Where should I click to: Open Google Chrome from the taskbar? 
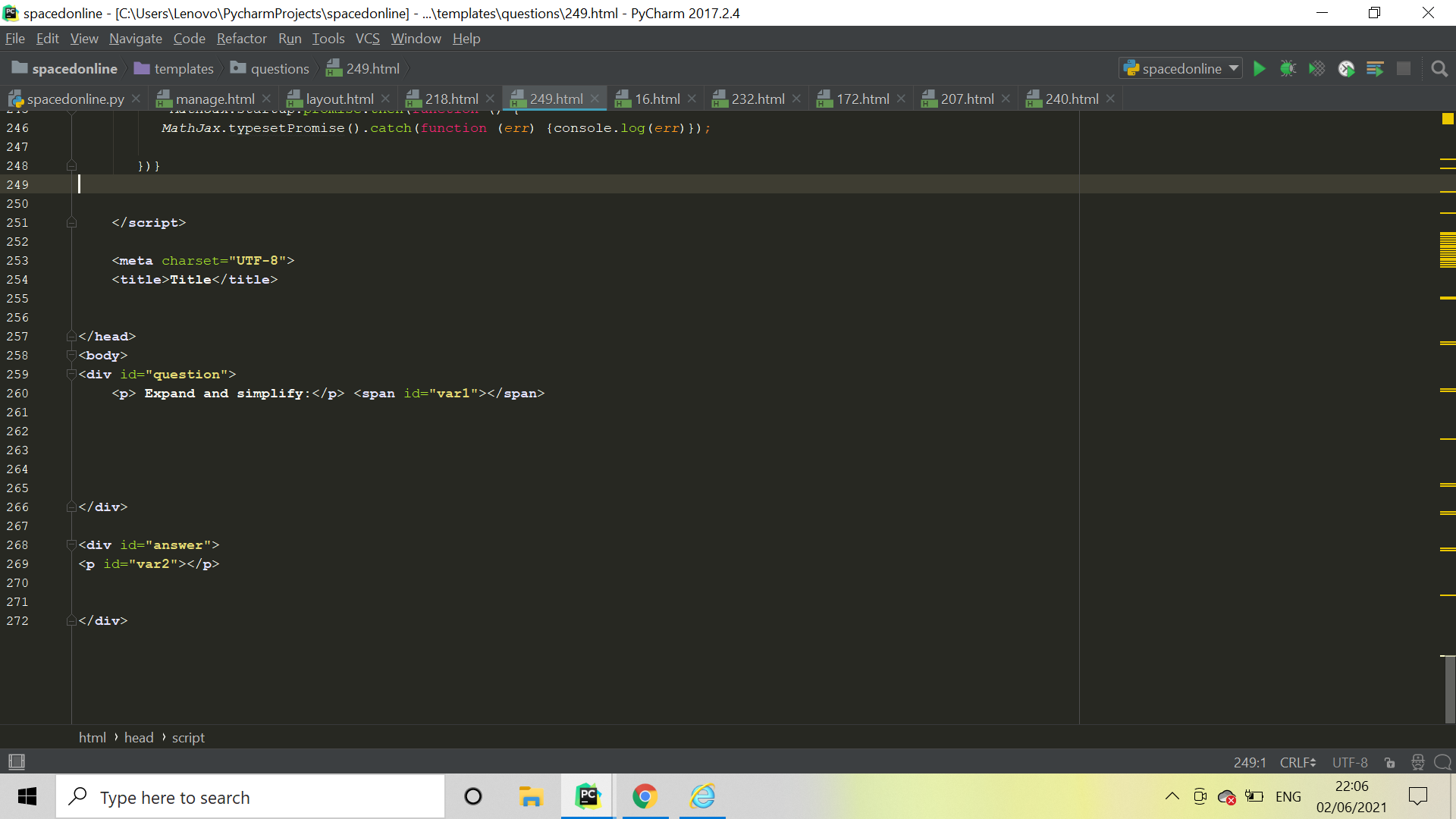(645, 796)
